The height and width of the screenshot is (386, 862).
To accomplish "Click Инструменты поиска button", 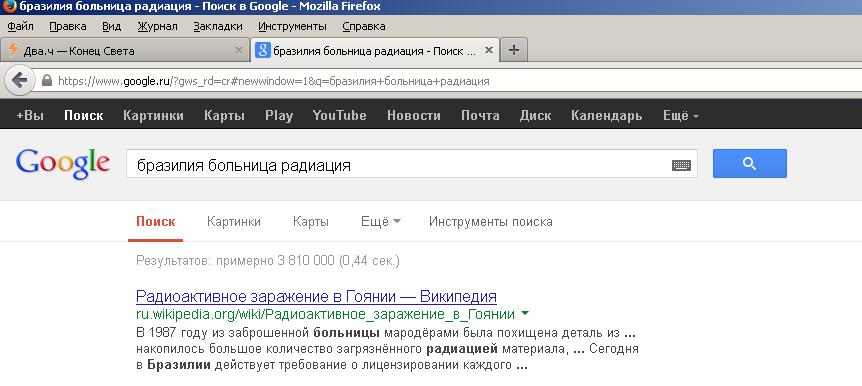I will (x=490, y=222).
